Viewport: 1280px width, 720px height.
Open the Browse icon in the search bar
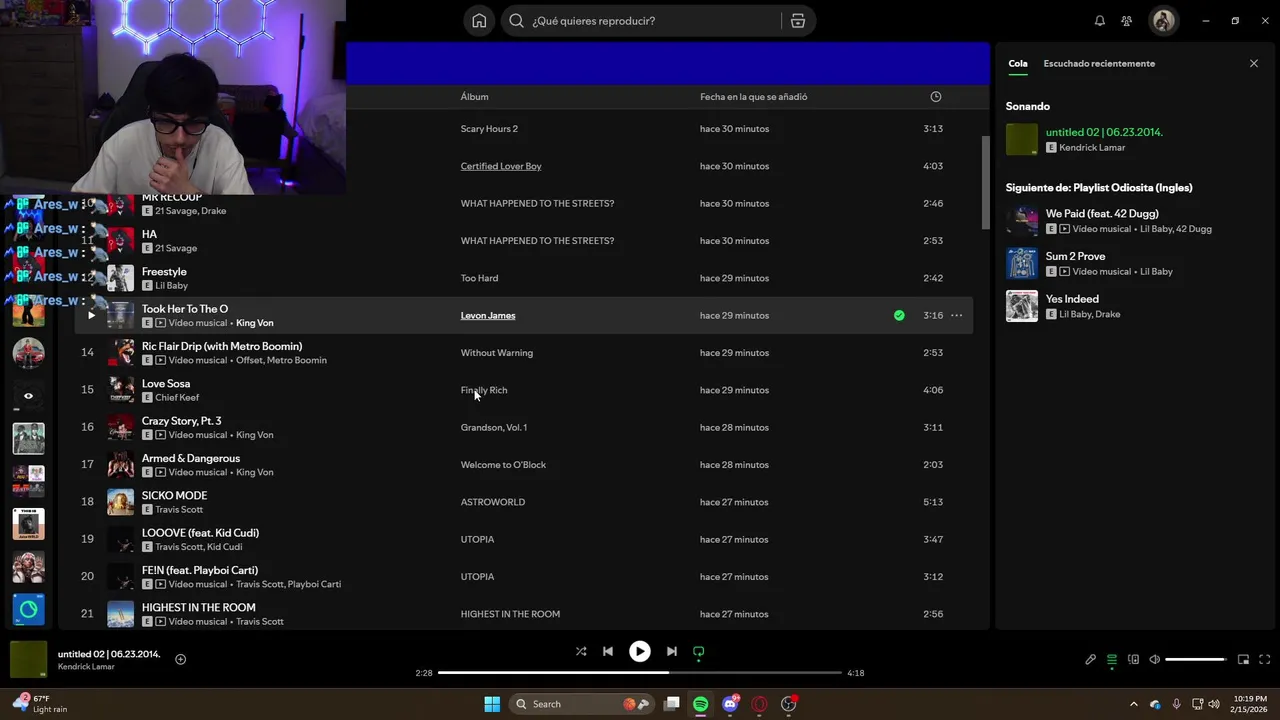pos(798,21)
